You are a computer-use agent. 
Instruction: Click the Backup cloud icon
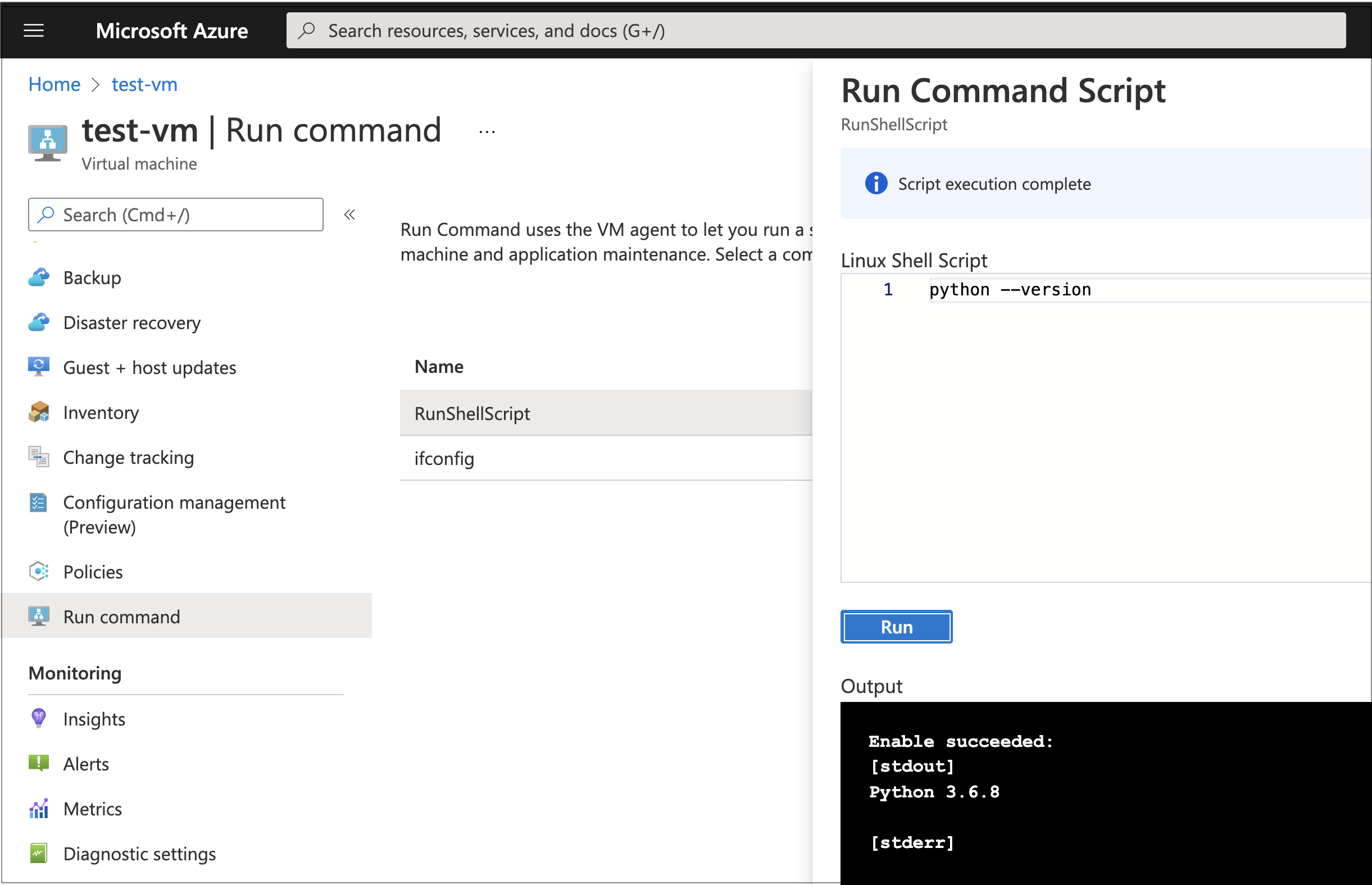[x=39, y=277]
